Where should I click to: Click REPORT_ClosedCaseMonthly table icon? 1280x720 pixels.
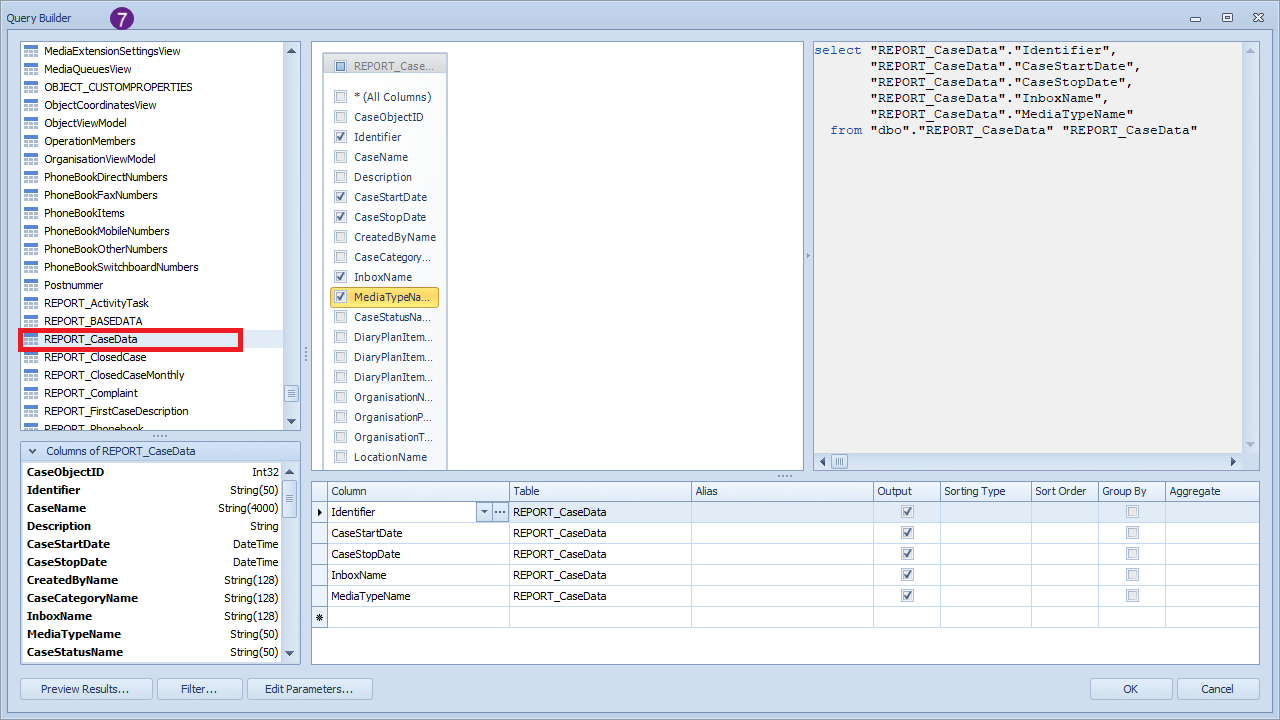point(31,375)
